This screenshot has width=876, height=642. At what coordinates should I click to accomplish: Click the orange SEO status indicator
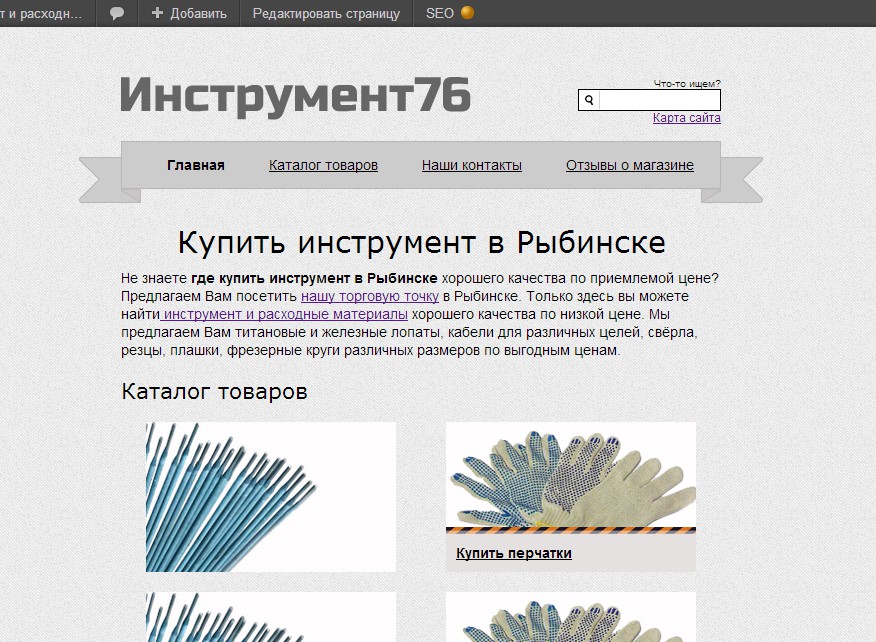pos(467,13)
